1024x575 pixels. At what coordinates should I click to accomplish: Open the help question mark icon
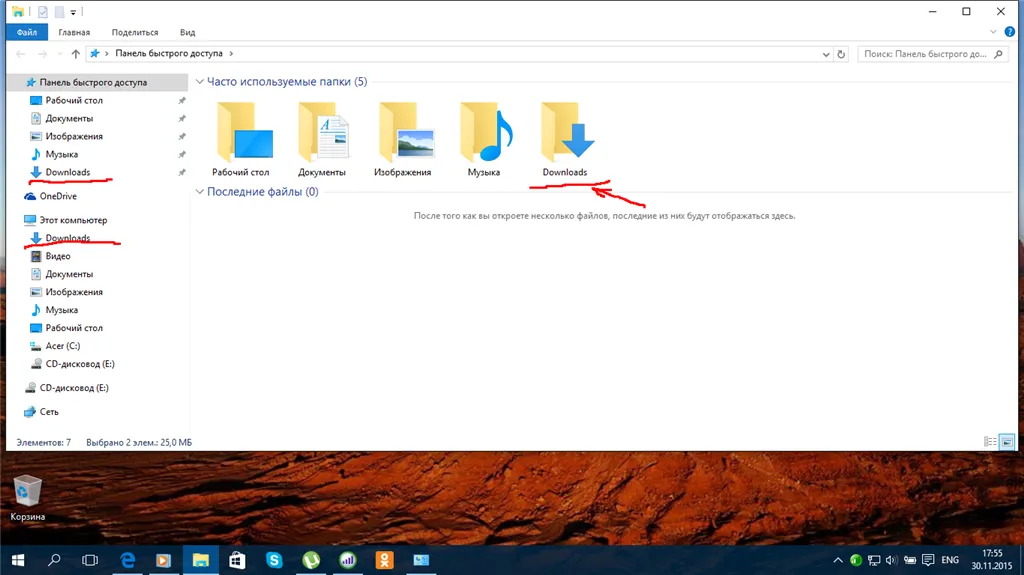(x=1010, y=31)
